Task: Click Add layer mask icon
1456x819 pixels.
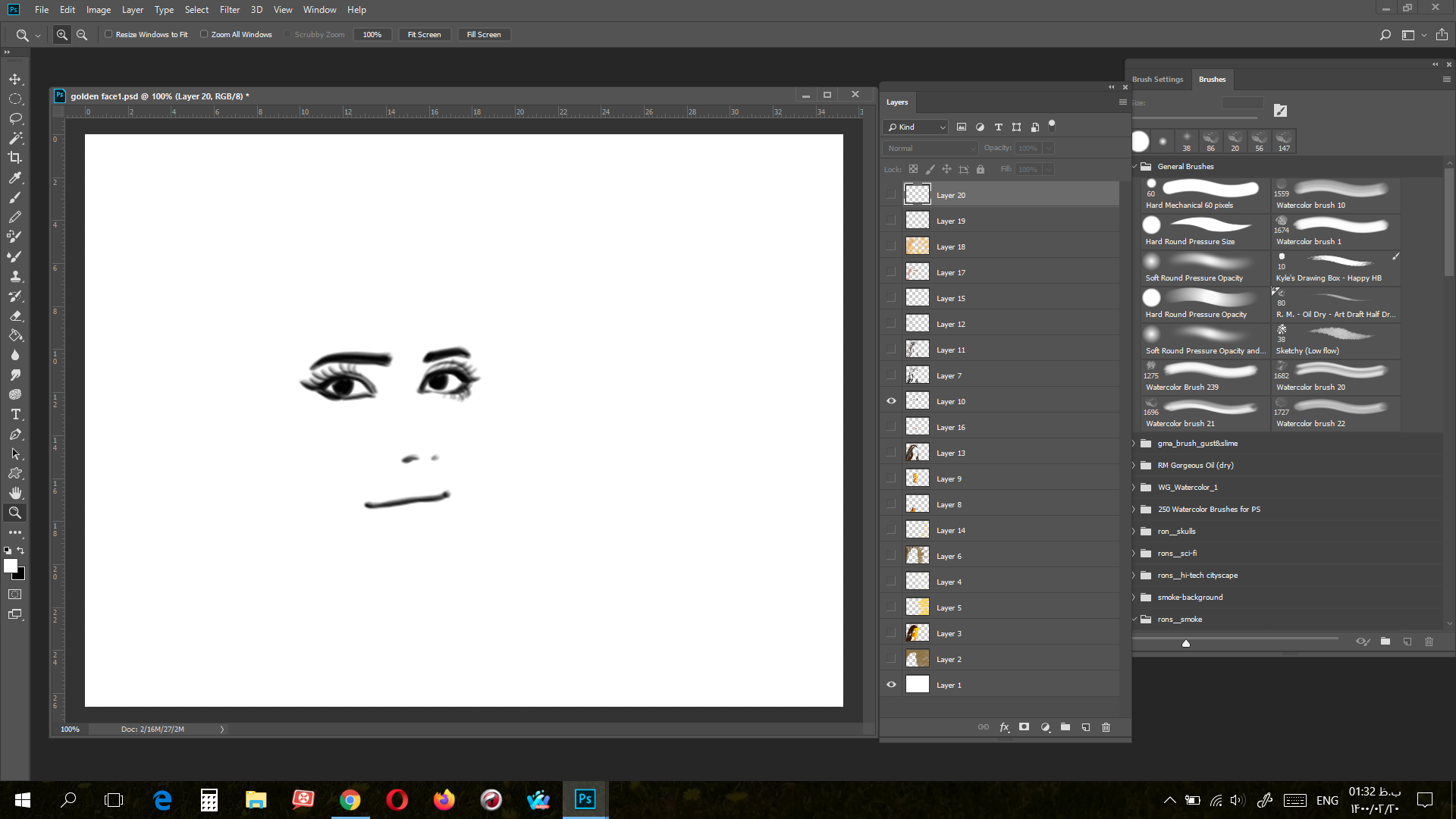Action: pos(1025,727)
